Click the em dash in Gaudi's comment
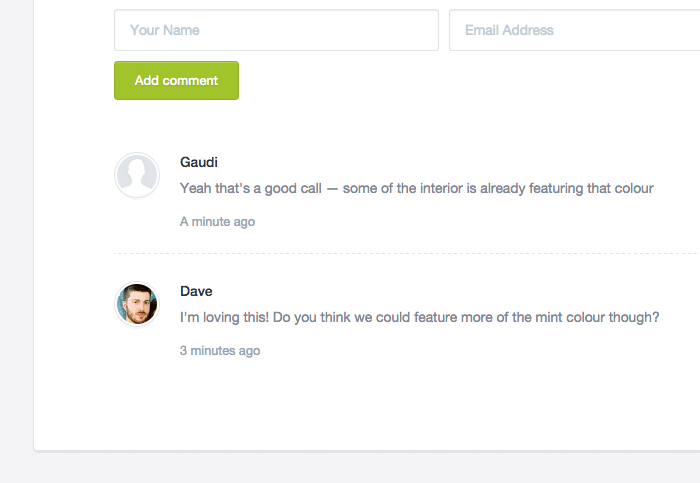The height and width of the screenshot is (483, 700). pos(332,188)
